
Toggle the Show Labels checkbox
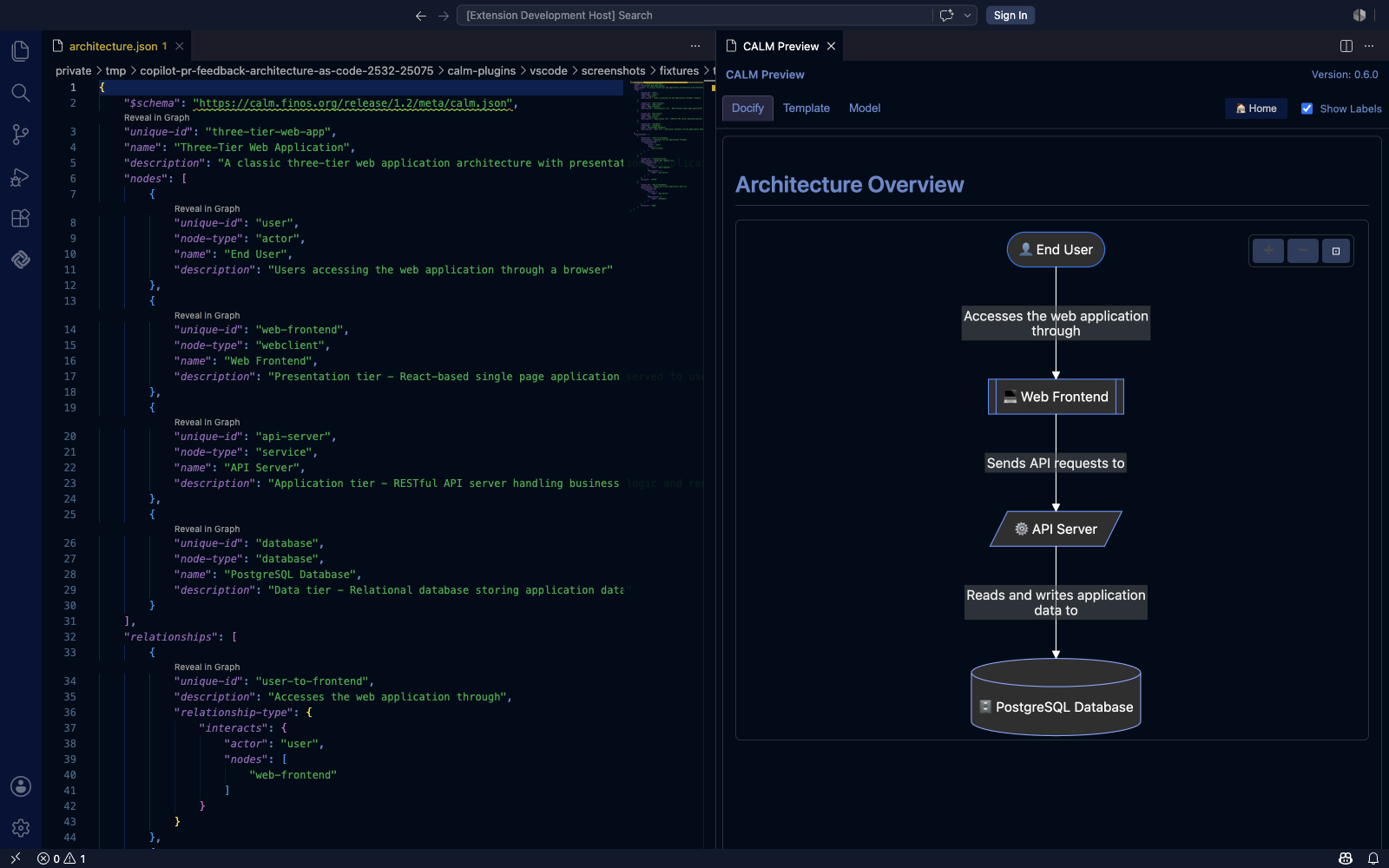(1307, 108)
